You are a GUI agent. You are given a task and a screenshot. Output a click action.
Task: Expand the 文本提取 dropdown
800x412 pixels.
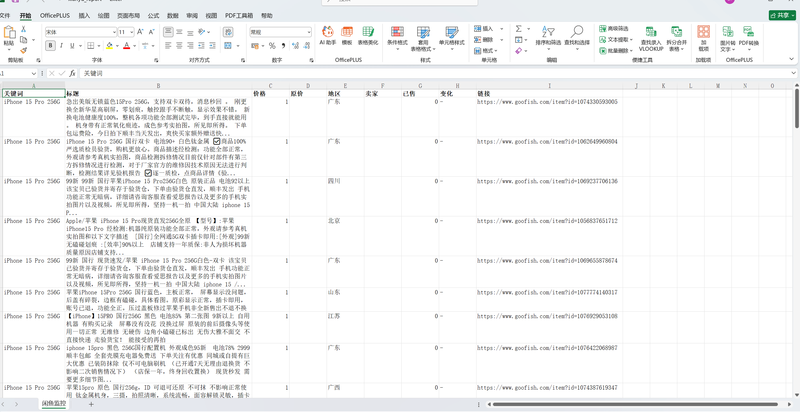[x=632, y=40]
